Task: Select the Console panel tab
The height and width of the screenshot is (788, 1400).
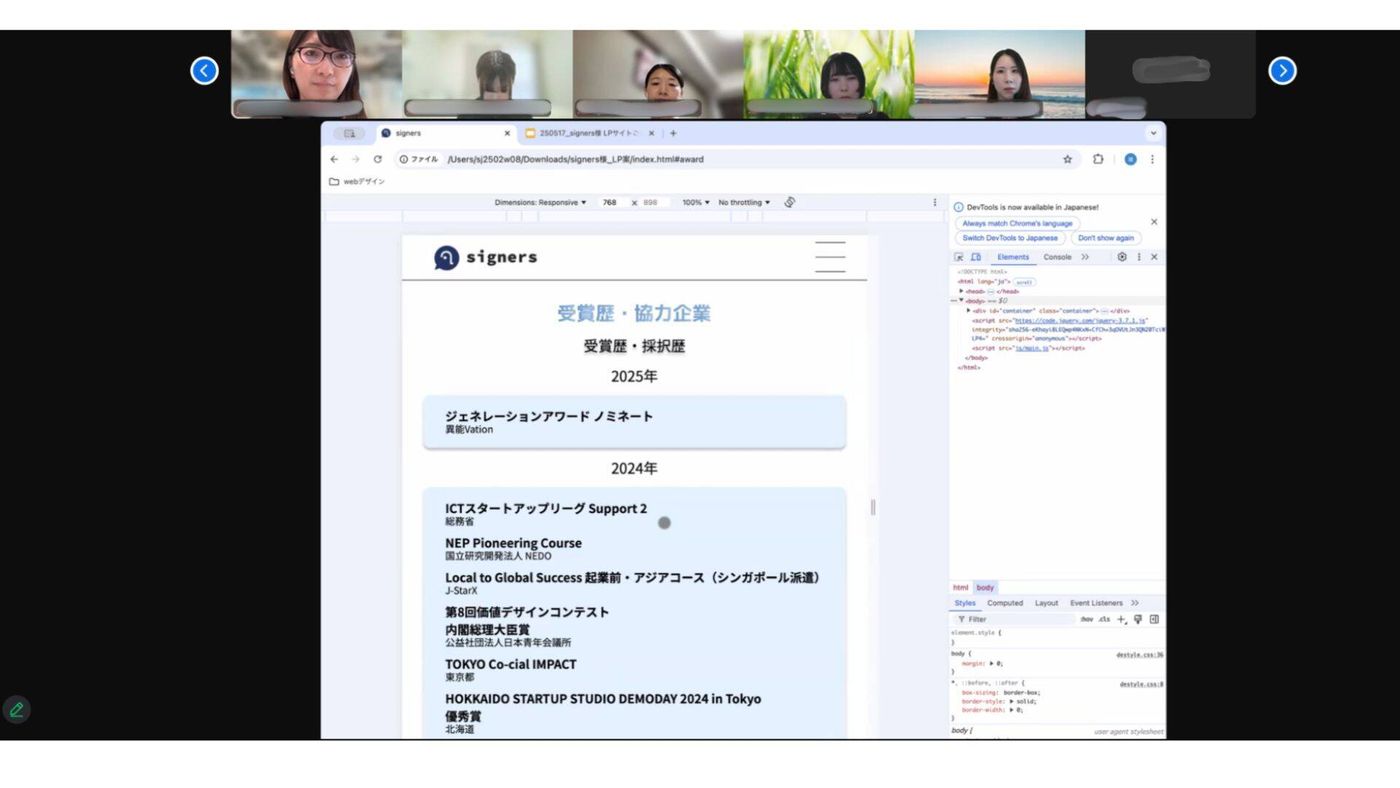Action: pos(1057,257)
